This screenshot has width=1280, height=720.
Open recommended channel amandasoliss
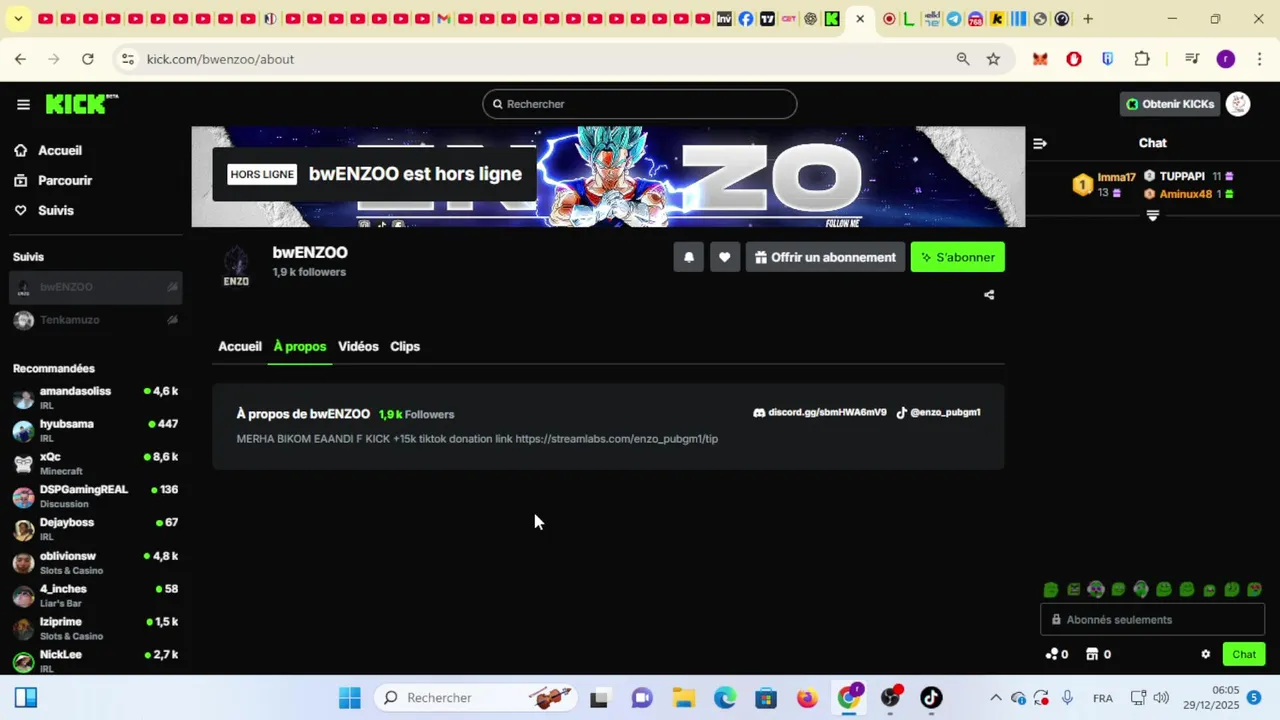point(96,397)
